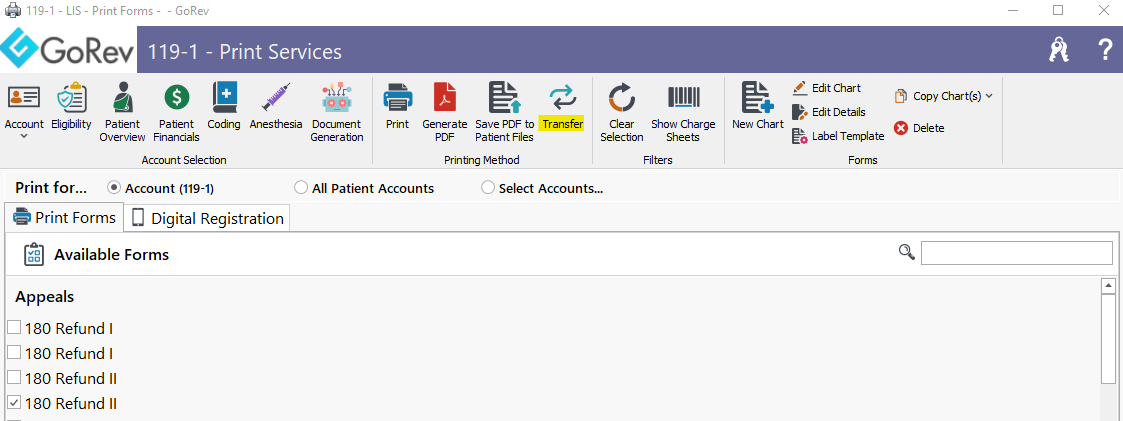Click the highlighted Transfer icon
Screen dimensions: 1123x421
(562, 97)
